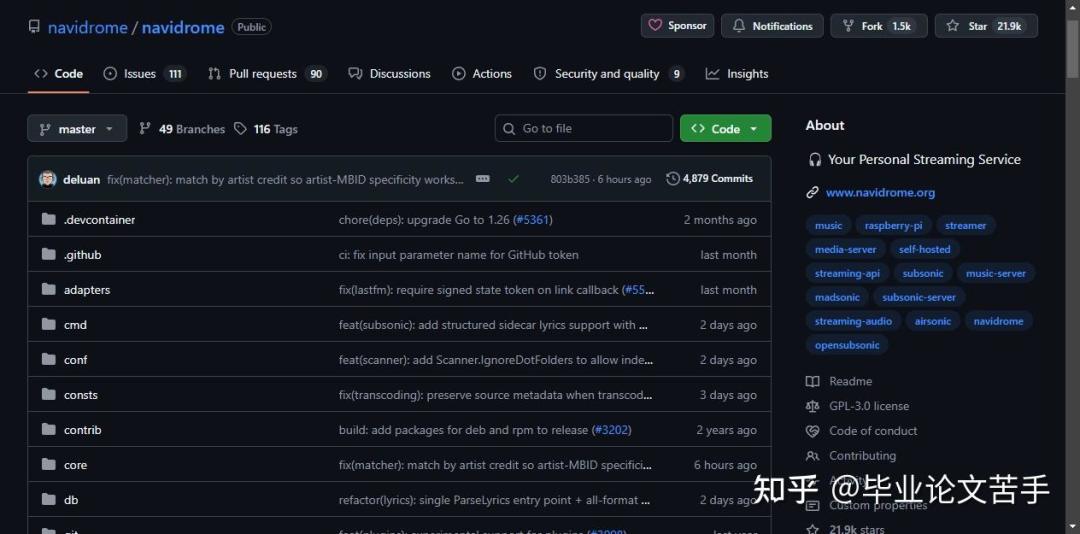Click the consts folder icon

[x=48, y=395]
